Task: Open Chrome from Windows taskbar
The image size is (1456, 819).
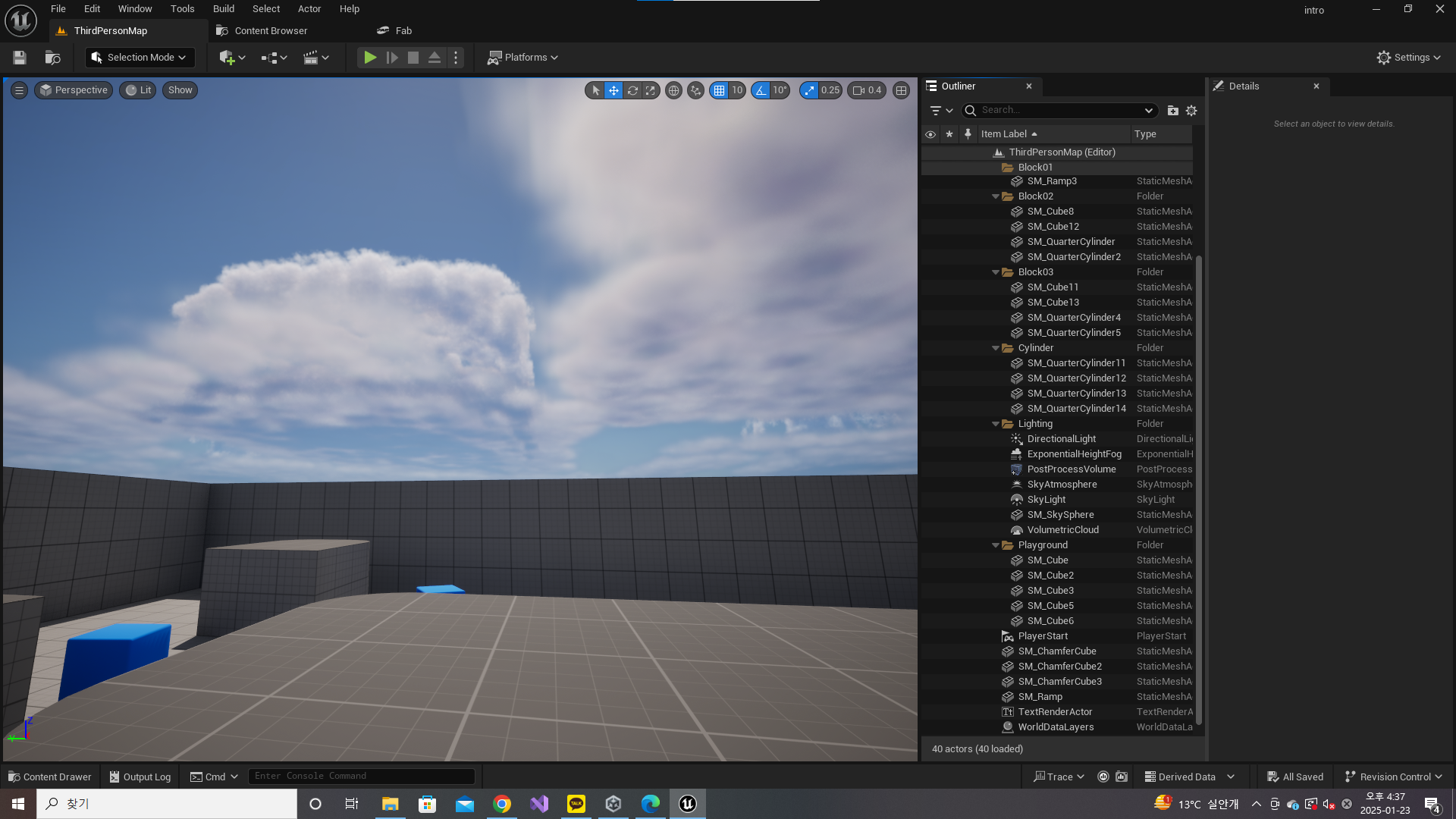Action: click(502, 804)
